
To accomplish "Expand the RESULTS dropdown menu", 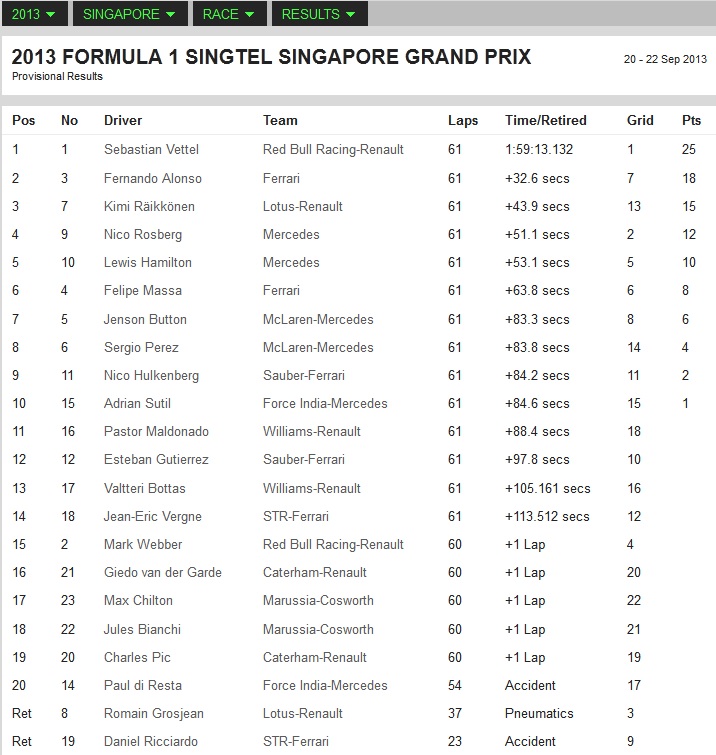I will point(320,14).
